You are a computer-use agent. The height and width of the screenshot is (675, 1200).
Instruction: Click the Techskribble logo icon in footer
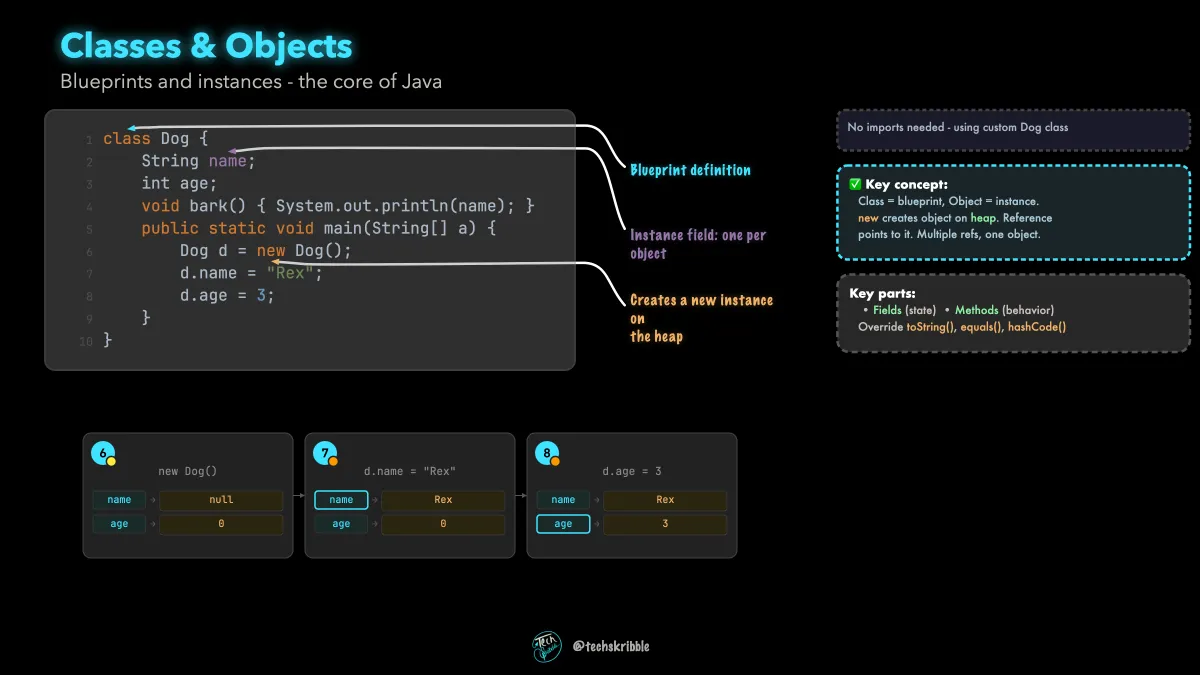[x=547, y=646]
